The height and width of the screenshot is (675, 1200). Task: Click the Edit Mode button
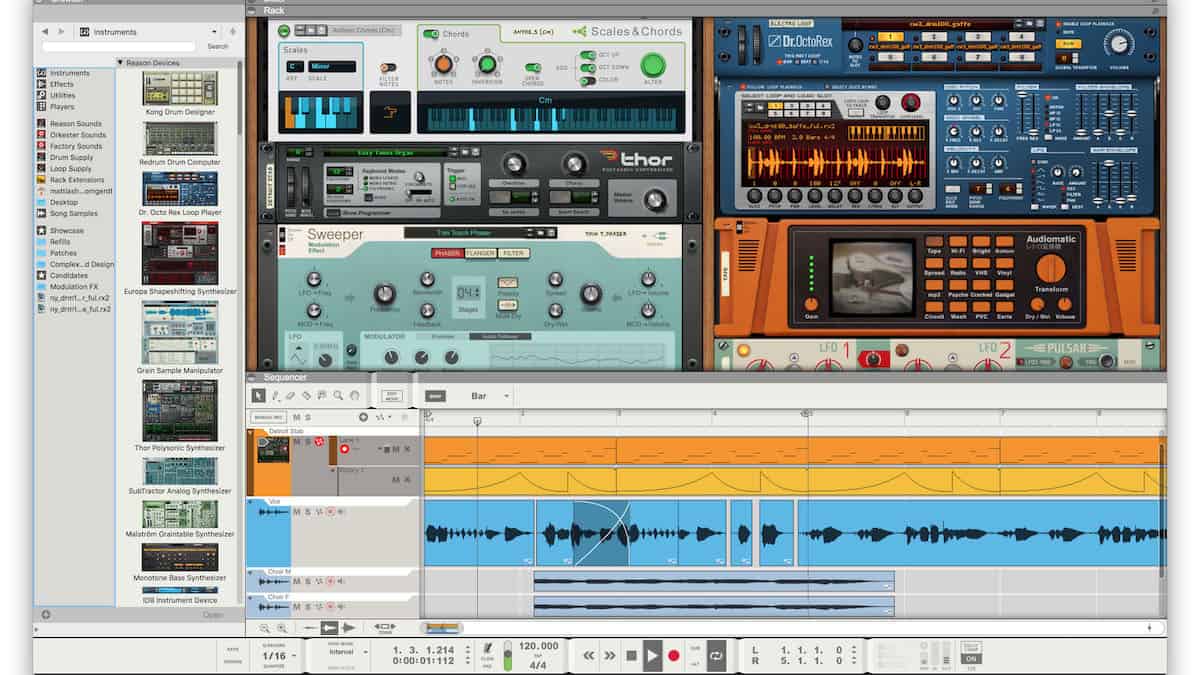[x=393, y=395]
